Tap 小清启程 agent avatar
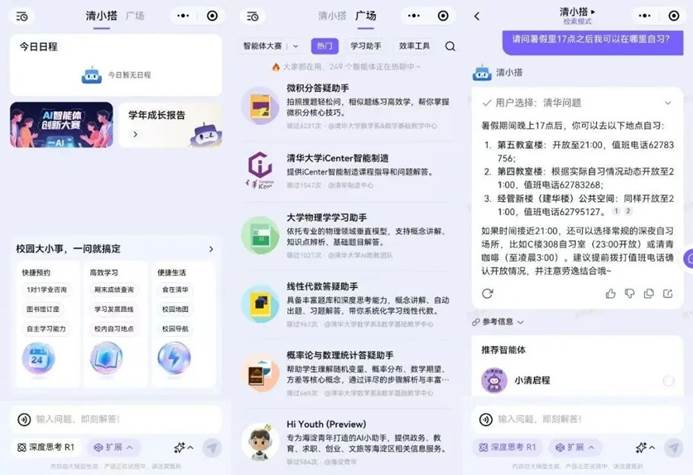693x475 pixels. pos(494,380)
